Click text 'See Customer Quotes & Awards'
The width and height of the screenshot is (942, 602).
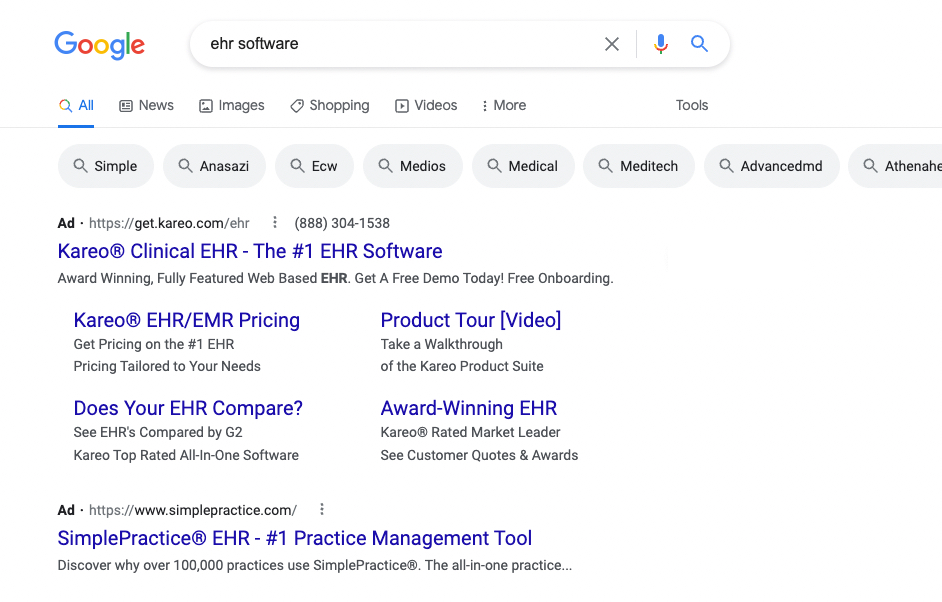tap(479, 455)
